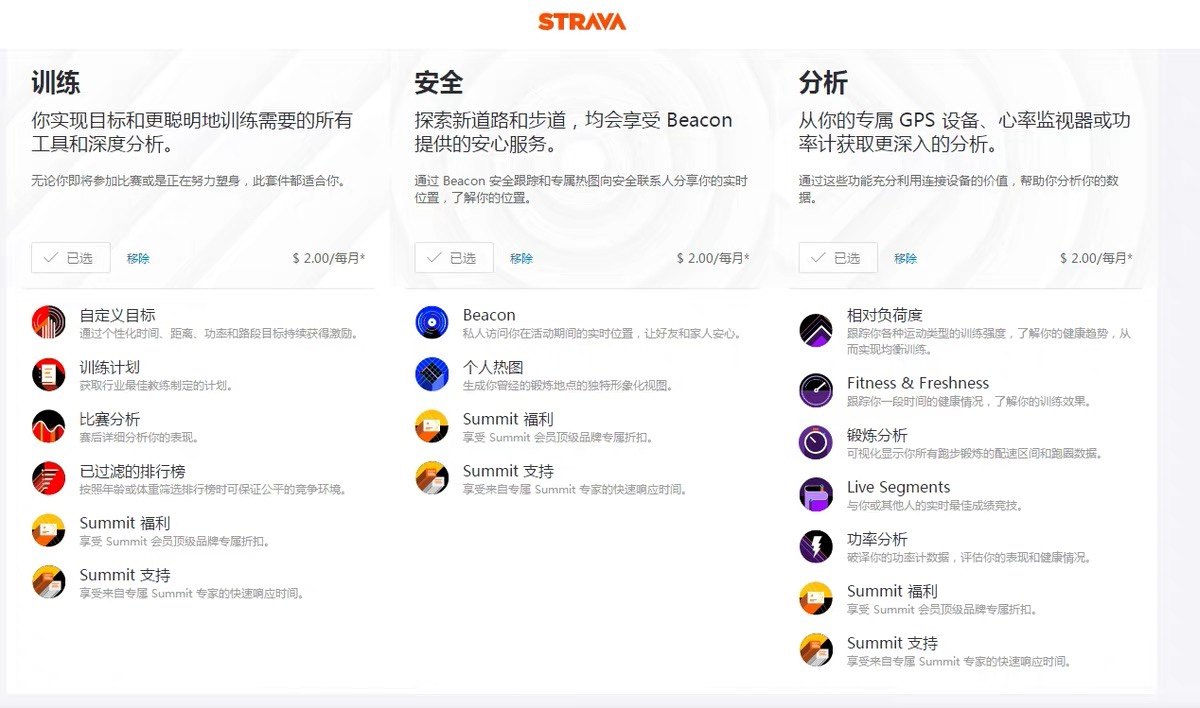1200x708 pixels.
Task: Click the 个人热图 icon
Action: [432, 374]
